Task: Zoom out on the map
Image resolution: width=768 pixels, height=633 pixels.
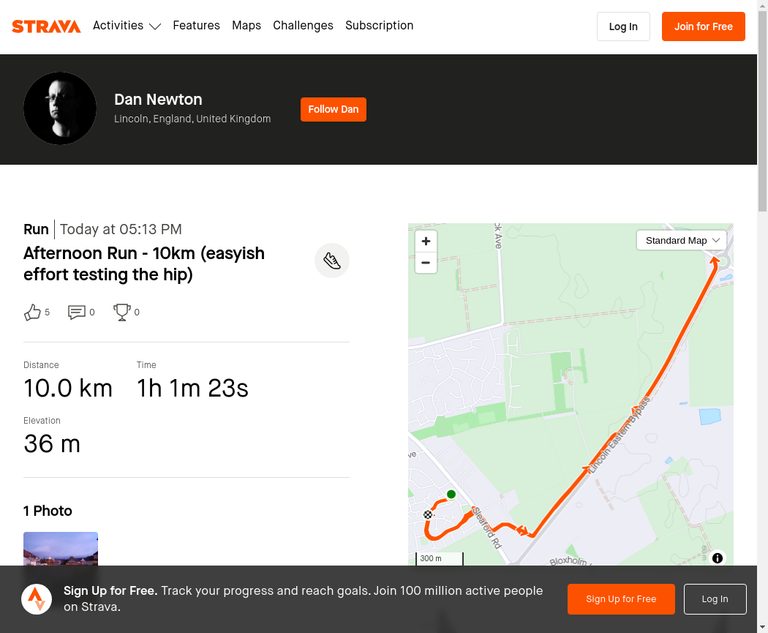Action: pos(426,263)
